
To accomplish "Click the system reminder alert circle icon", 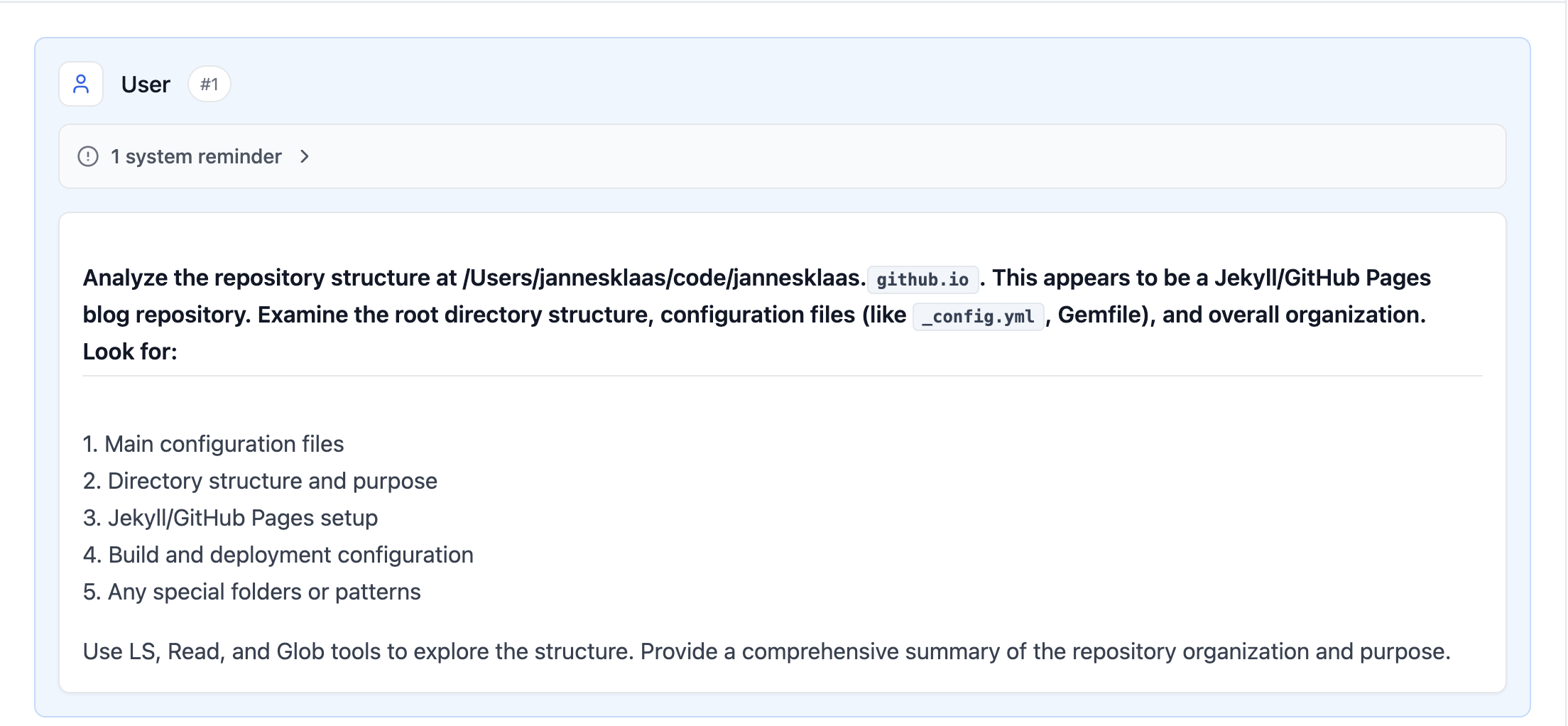I will coord(88,156).
